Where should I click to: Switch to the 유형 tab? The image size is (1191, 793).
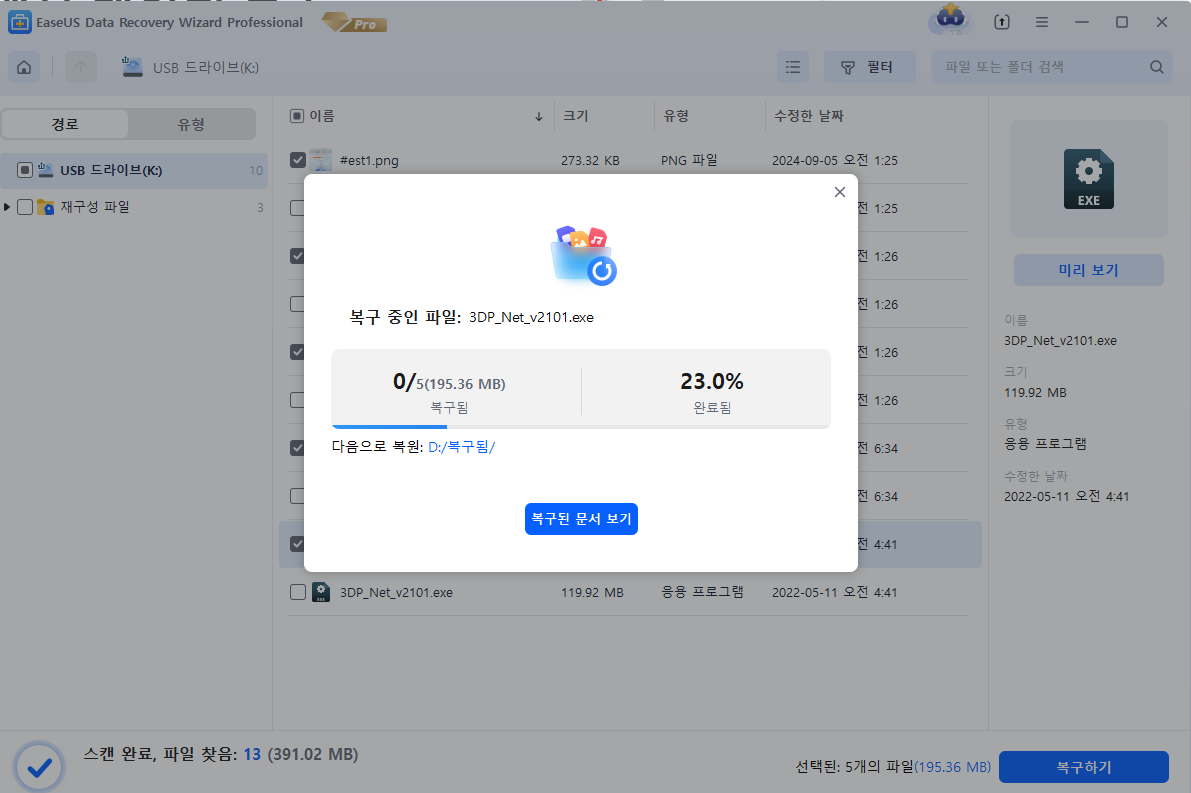point(191,124)
